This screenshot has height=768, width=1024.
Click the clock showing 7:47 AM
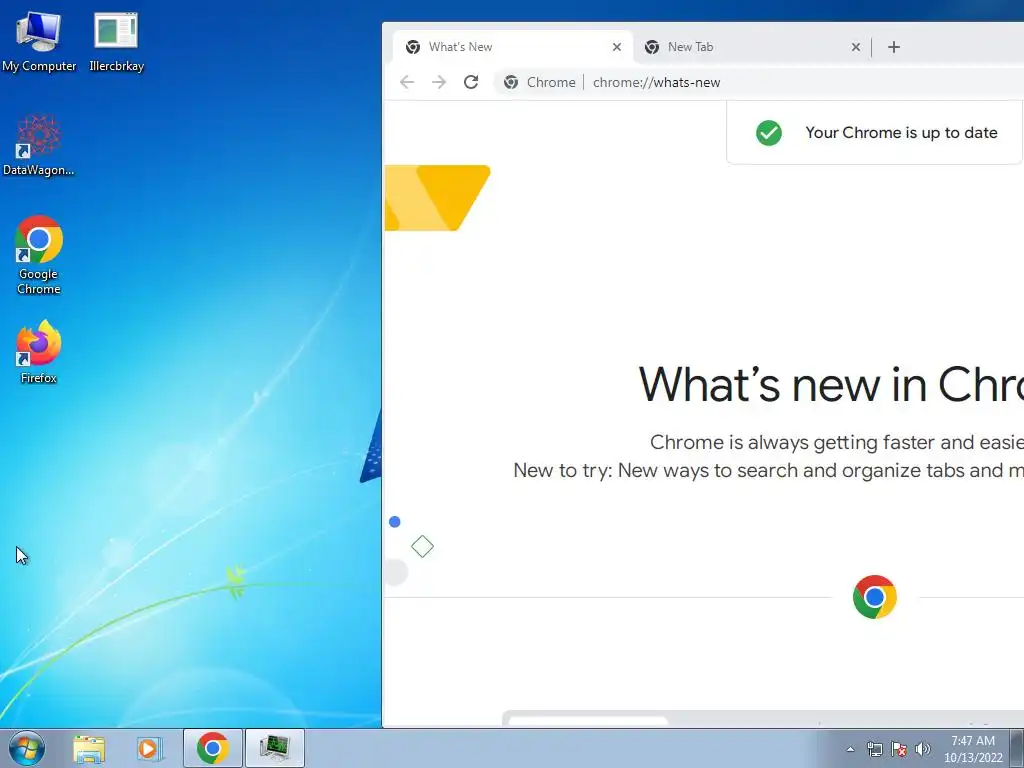coord(973,748)
